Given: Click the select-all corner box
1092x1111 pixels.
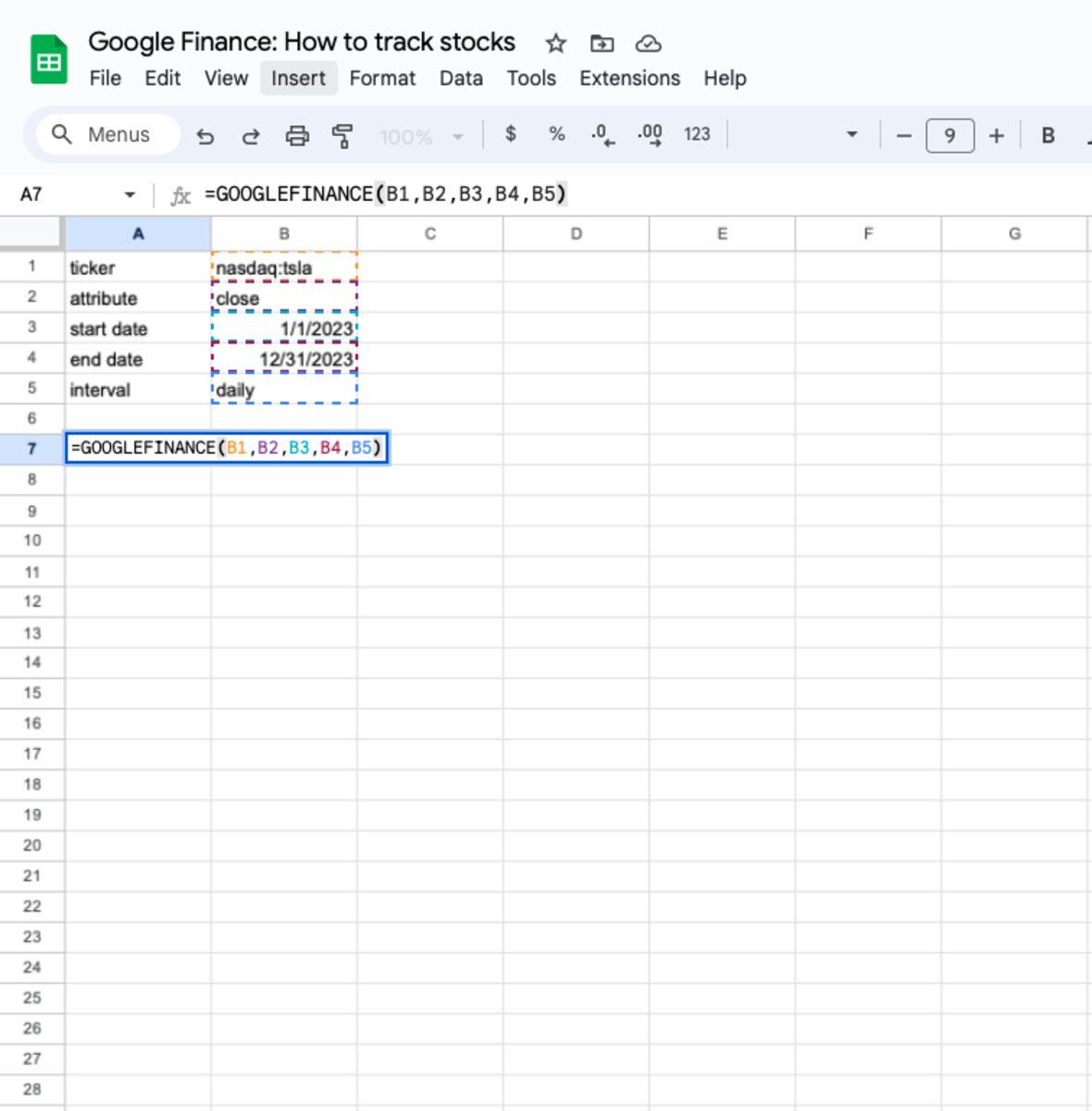Looking at the screenshot, I should click(x=31, y=234).
